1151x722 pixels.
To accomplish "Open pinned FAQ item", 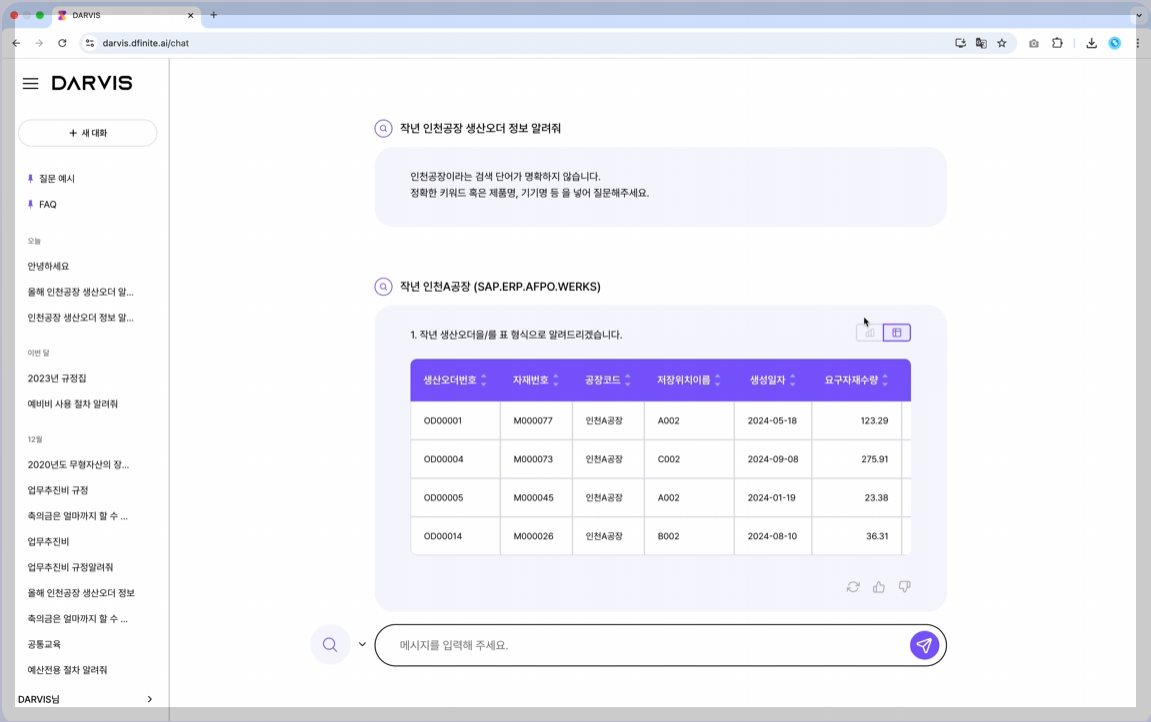I will [x=47, y=204].
